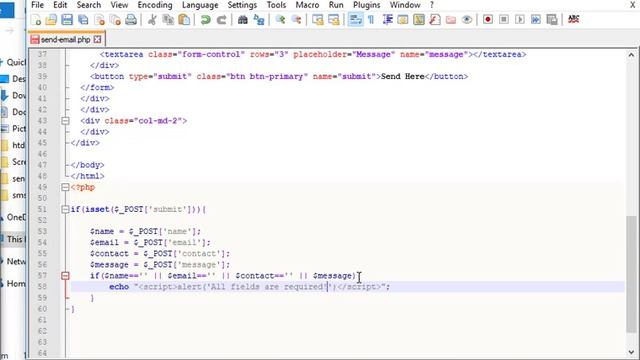Open the ? help menu
Image resolution: width=640 pixels, height=360 pixels.
point(431,5)
